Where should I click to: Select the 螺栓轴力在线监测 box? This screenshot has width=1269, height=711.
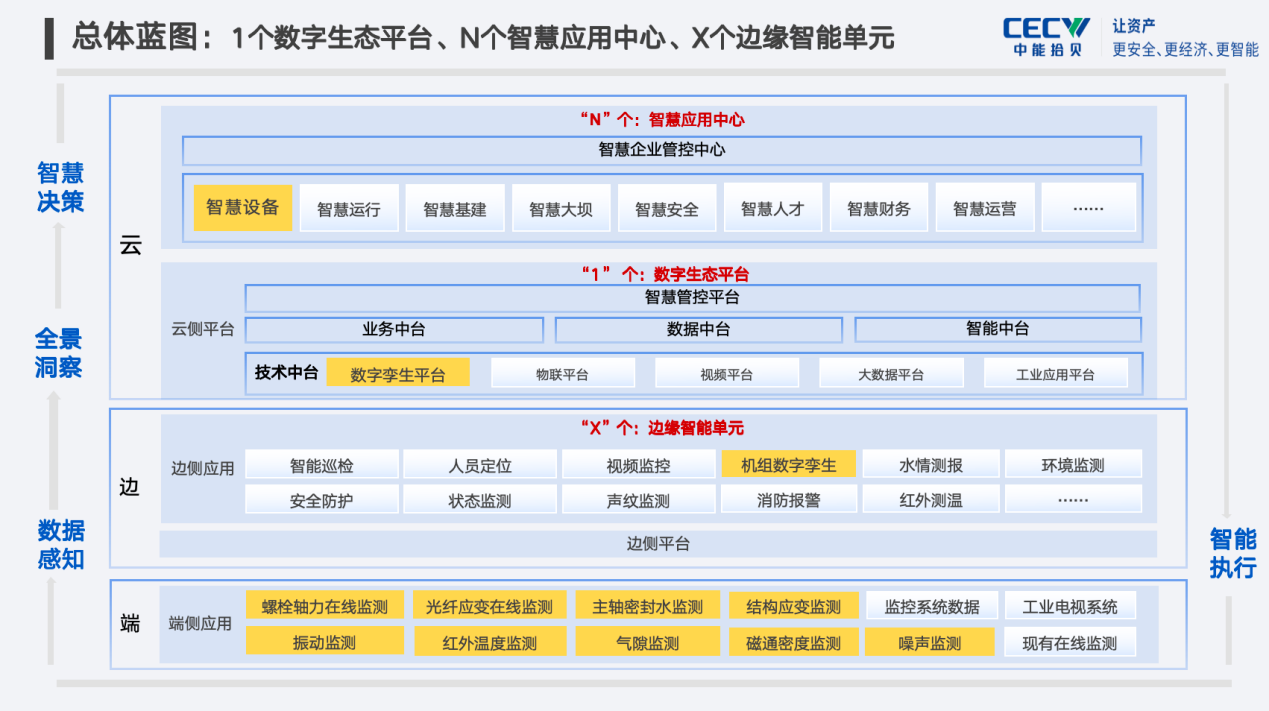[325, 606]
